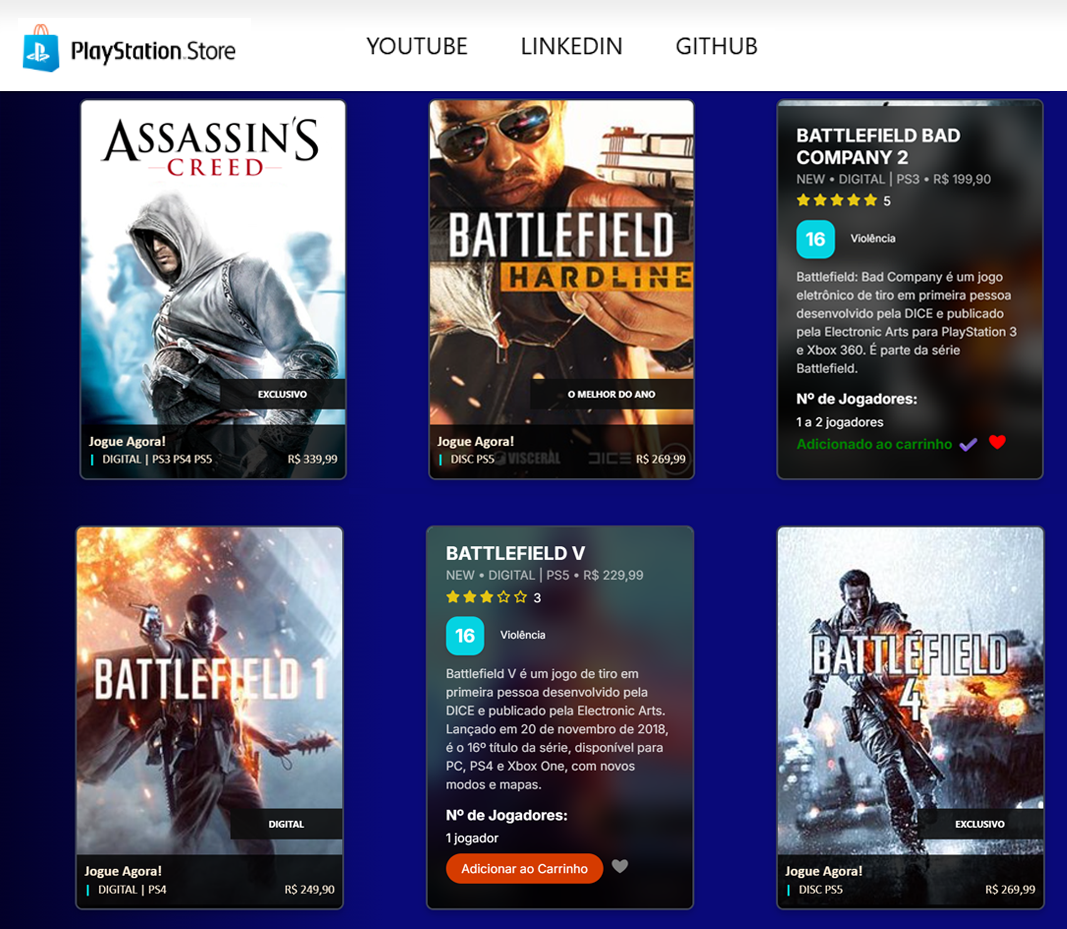Favorite Battlefield V with the gray heart
This screenshot has width=1067, height=929.
620,866
